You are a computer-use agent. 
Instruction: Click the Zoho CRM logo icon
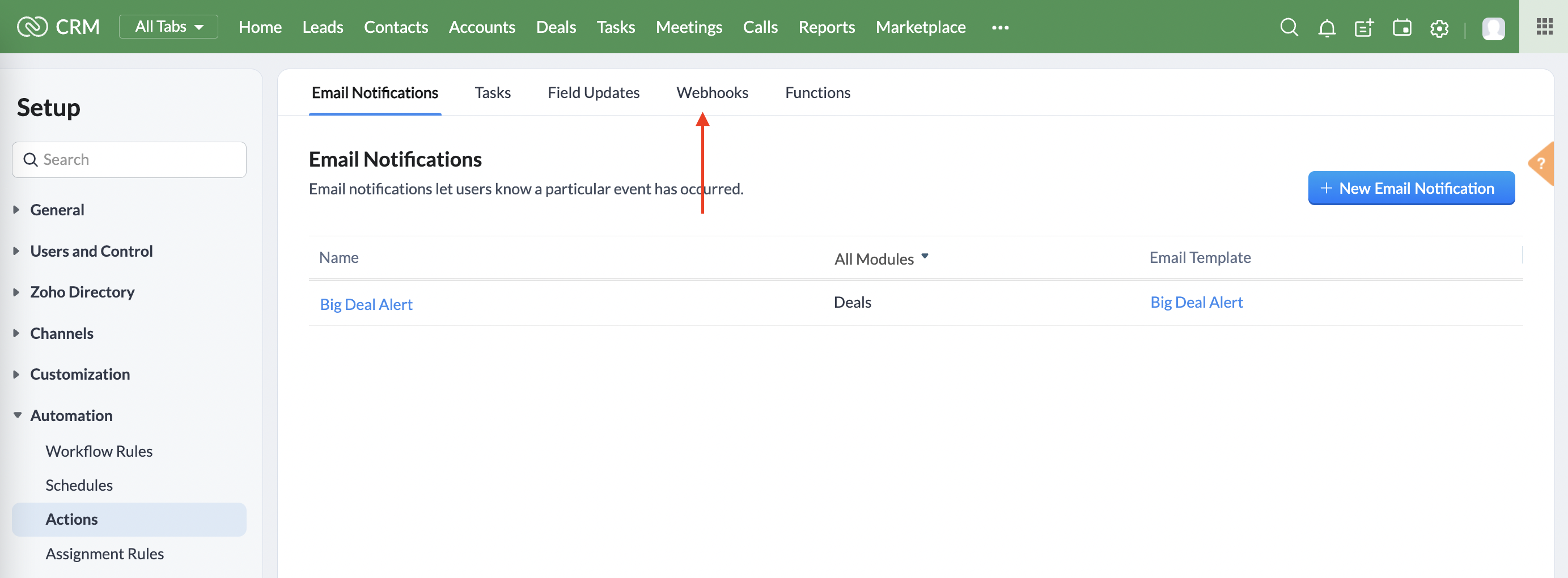pyautogui.click(x=32, y=27)
